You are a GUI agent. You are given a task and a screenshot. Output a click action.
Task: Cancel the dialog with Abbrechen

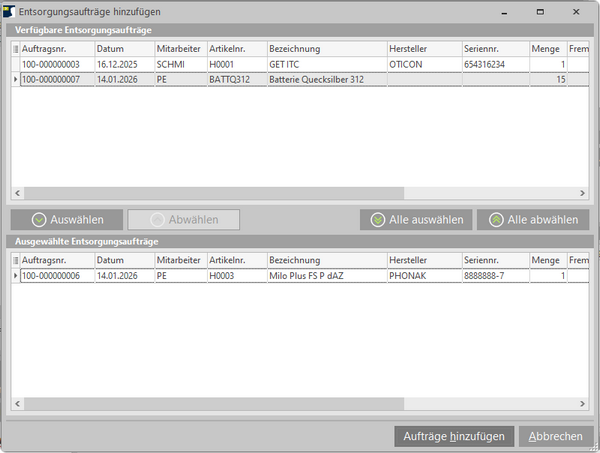[x=555, y=436]
